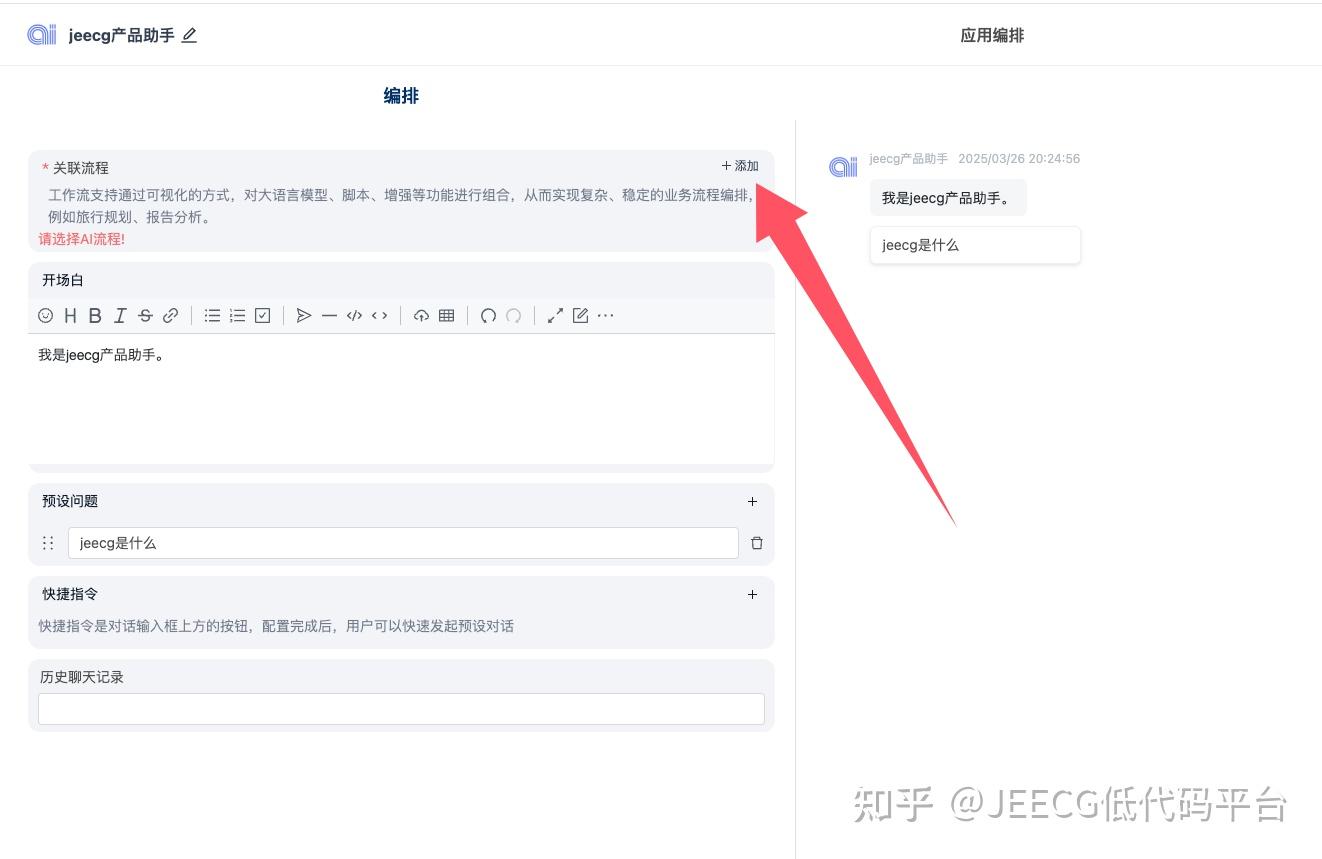Open more editor options (three dots)
Image resolution: width=1322 pixels, height=859 pixels.
(x=606, y=316)
